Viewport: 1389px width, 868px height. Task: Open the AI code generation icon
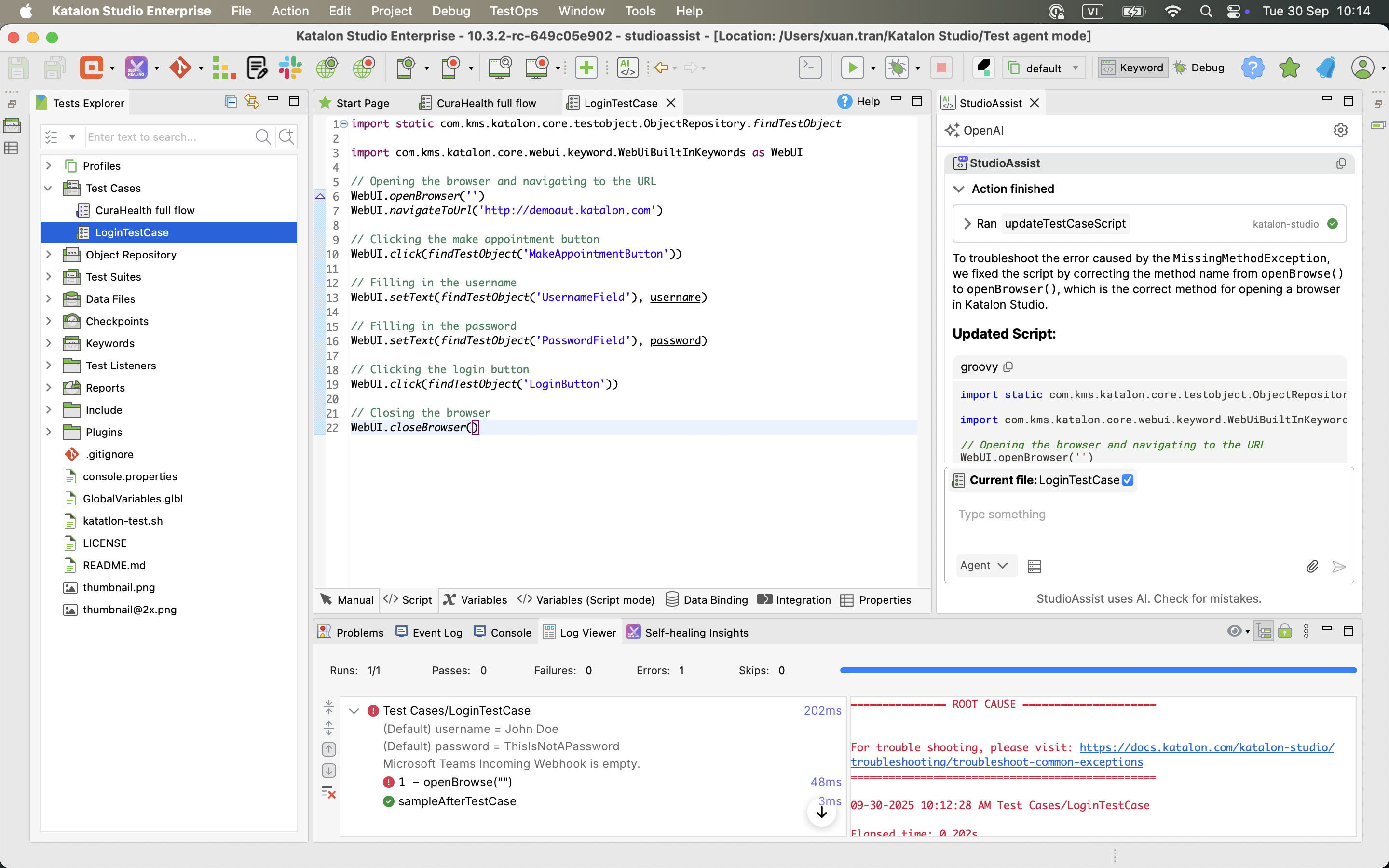[x=627, y=68]
